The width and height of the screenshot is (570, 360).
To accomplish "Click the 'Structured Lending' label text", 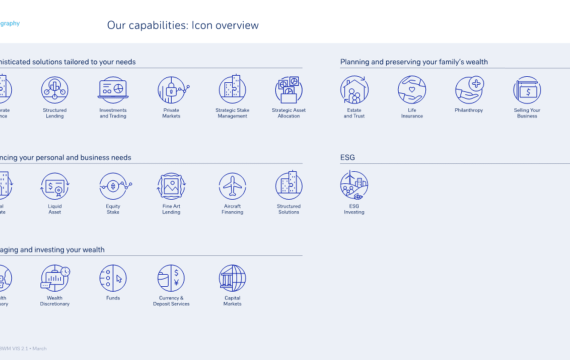I will tap(55, 113).
